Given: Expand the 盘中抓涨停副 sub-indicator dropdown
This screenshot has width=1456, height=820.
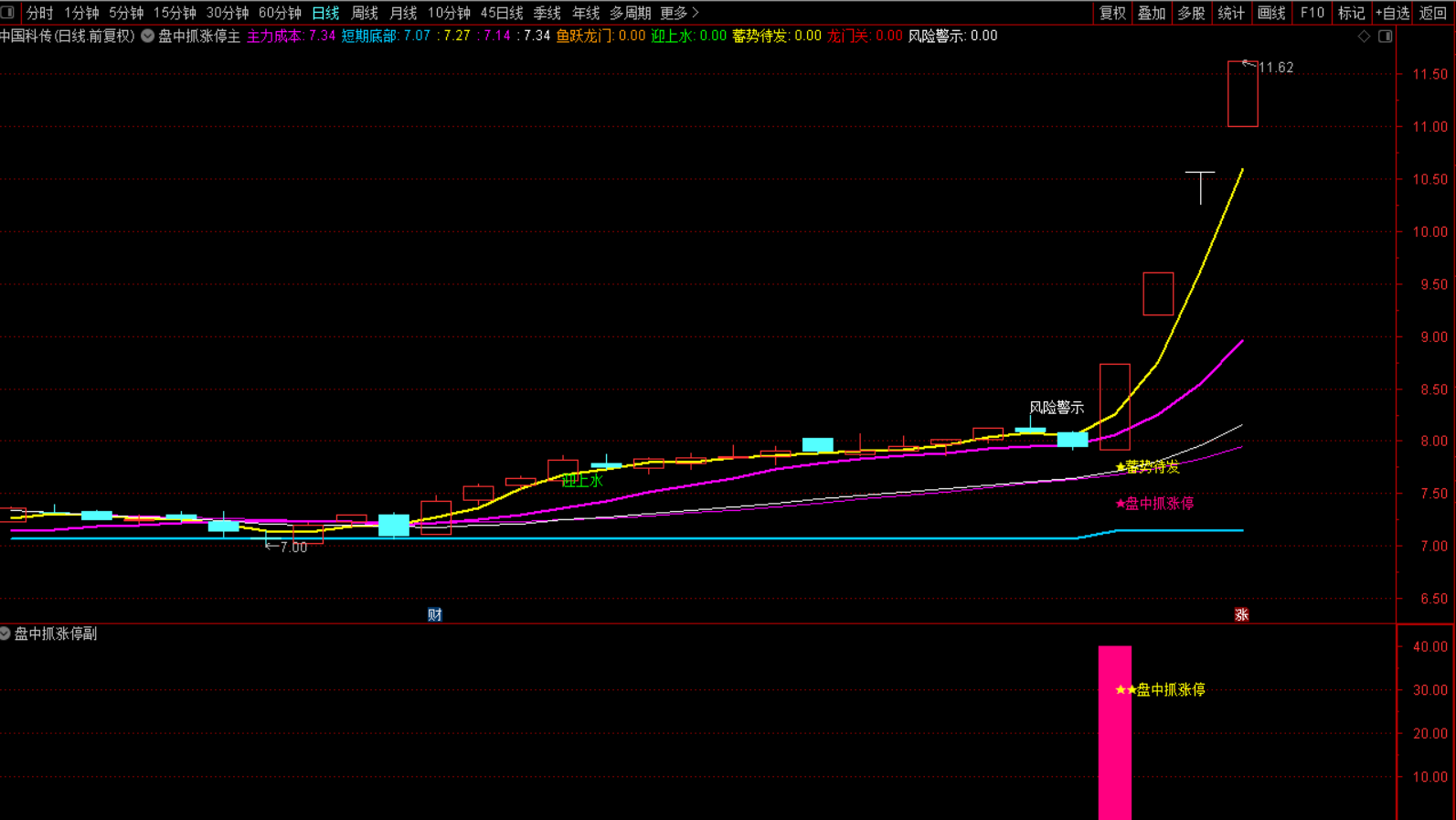Looking at the screenshot, I should click(x=5, y=634).
